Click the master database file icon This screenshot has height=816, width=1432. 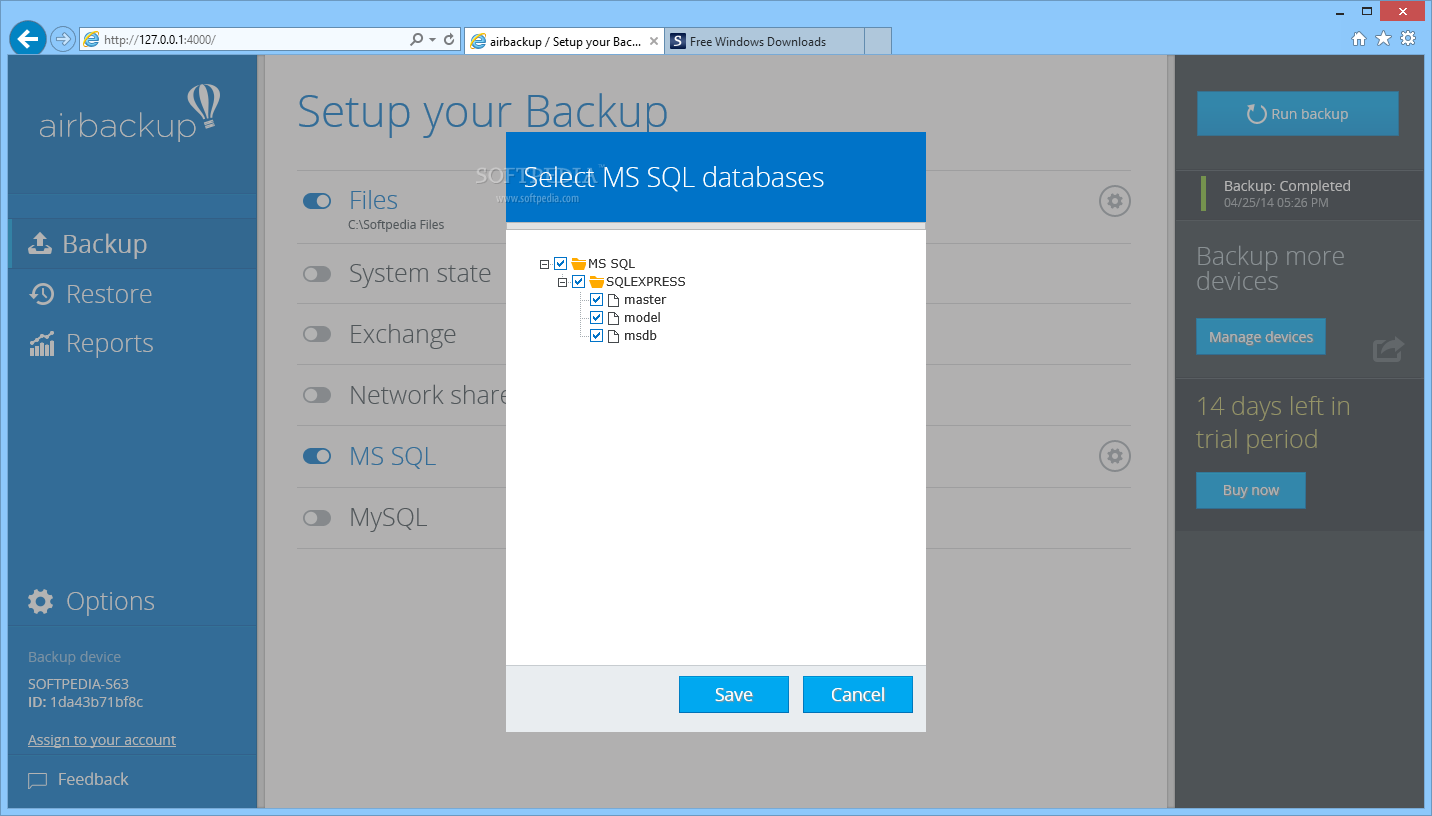614,300
